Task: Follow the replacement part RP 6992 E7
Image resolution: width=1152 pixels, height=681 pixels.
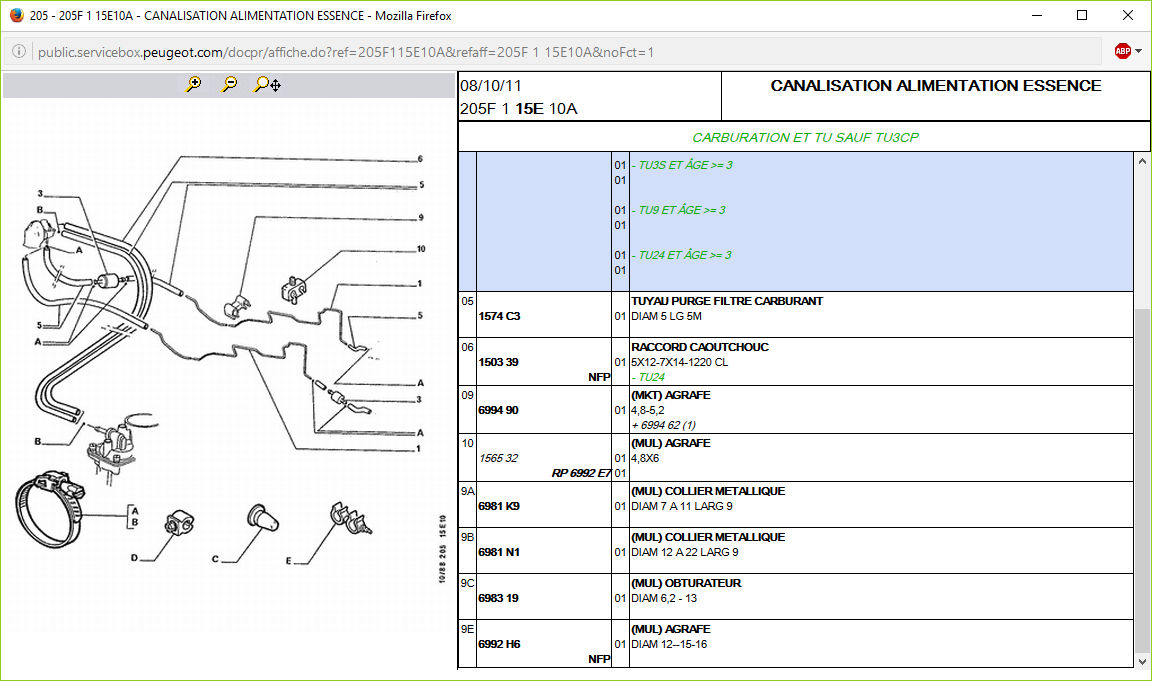Action: [x=581, y=473]
